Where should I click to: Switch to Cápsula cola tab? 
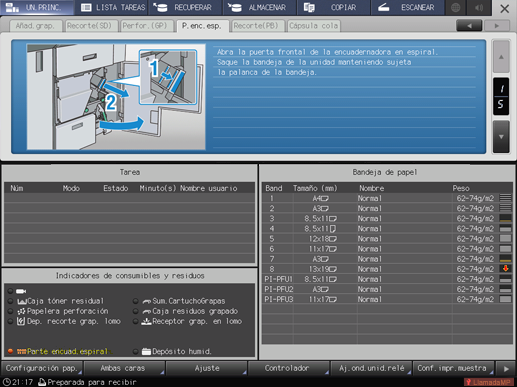tap(313, 26)
